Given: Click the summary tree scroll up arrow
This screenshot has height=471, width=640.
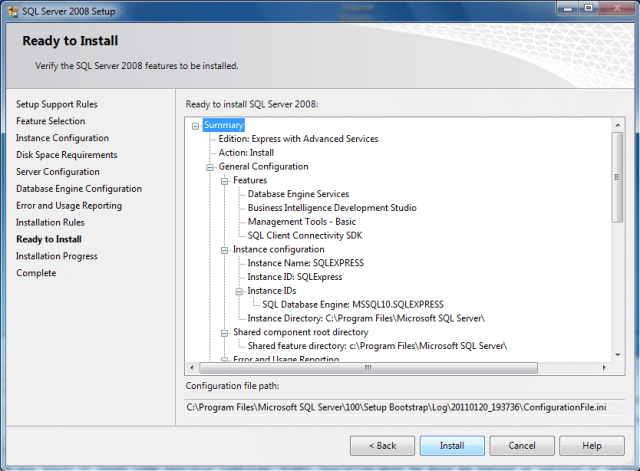Looking at the screenshot, I should click(618, 125).
